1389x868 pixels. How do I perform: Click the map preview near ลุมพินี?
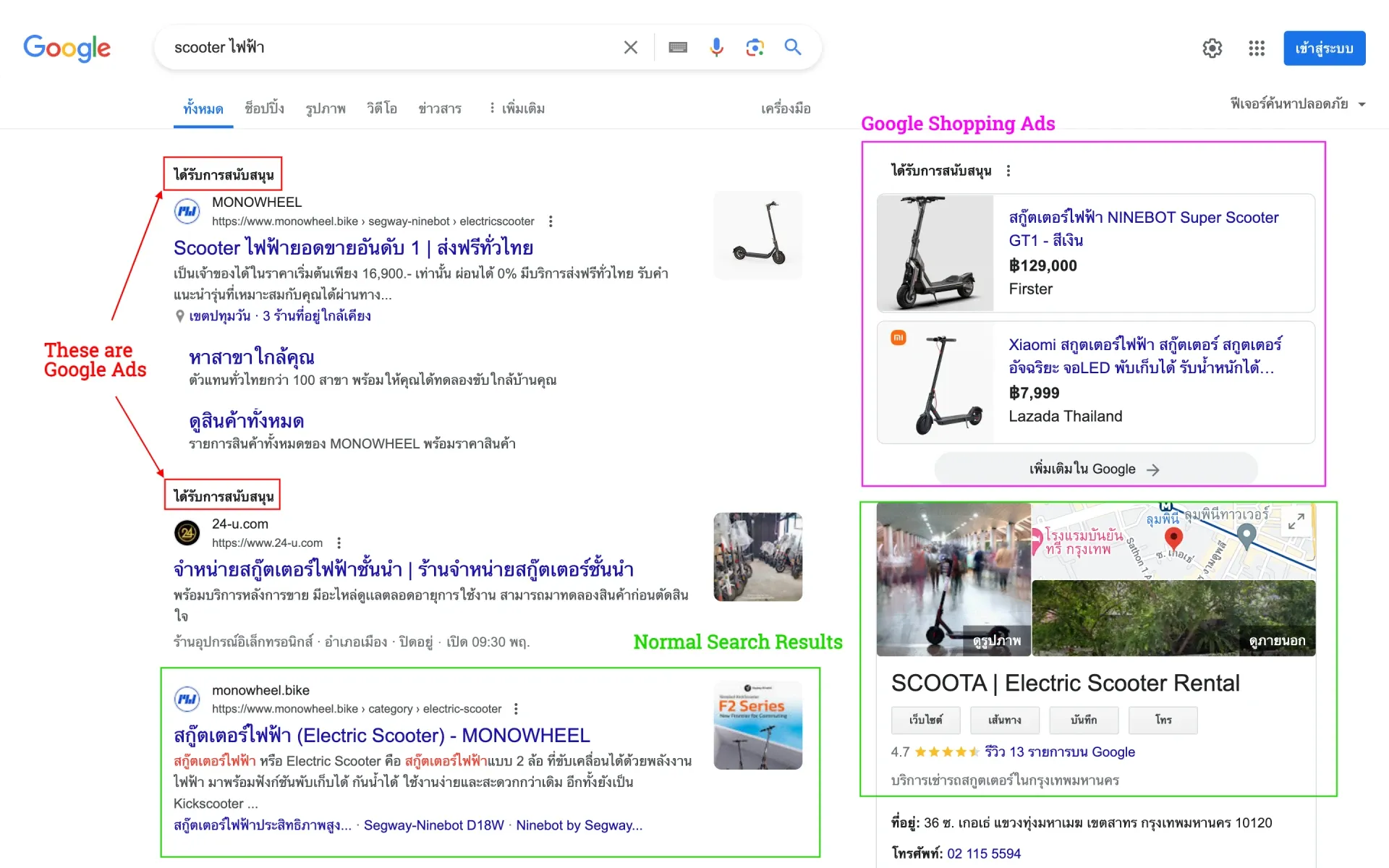(1173, 540)
